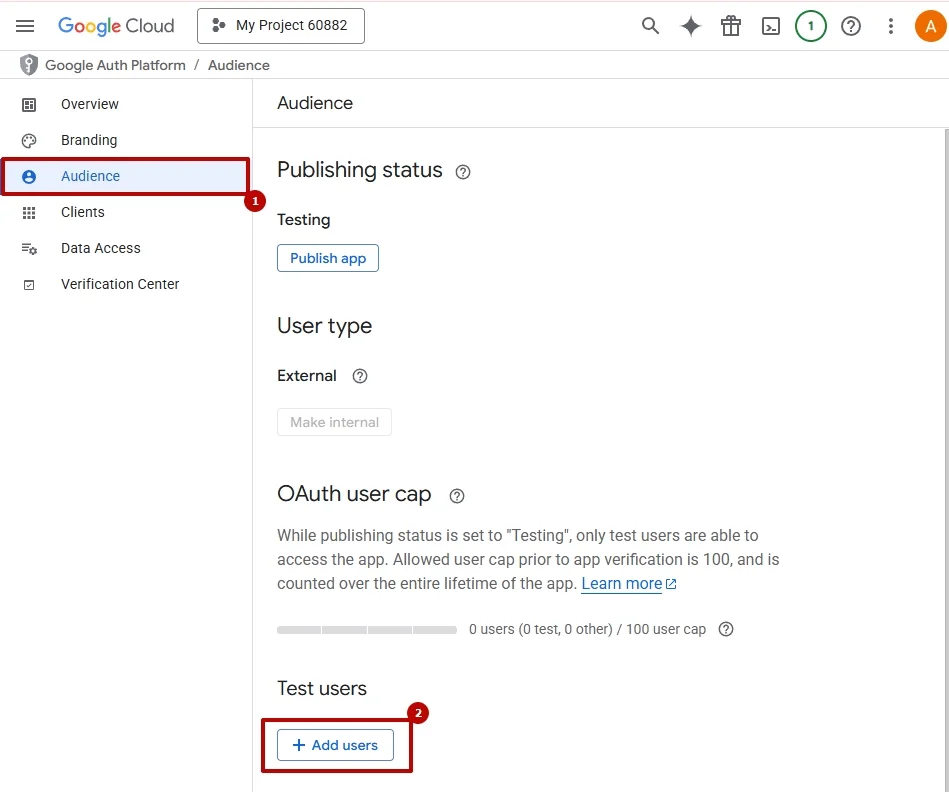Open Gemini AI sparkle assistant
This screenshot has height=792, width=949.
click(x=691, y=26)
